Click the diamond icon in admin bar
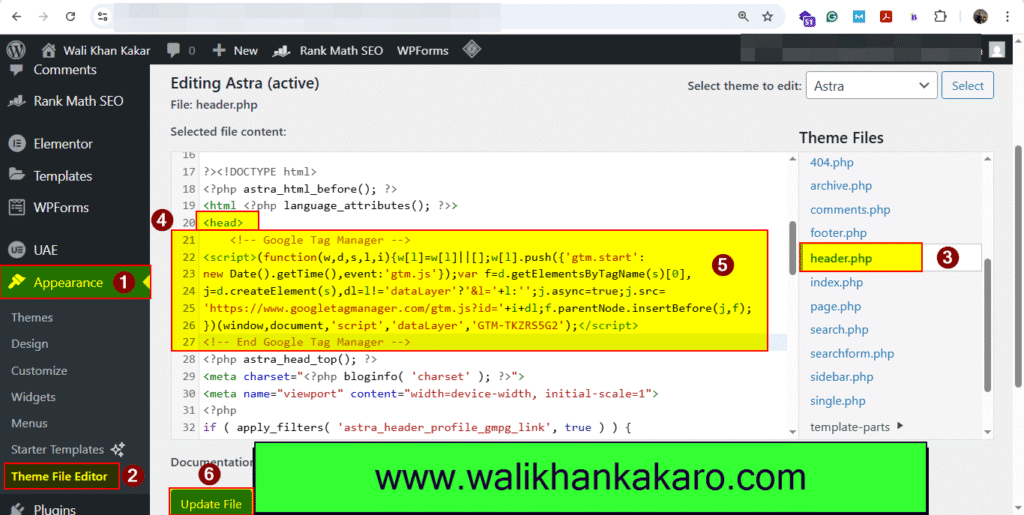This screenshot has height=515, width=1024. (472, 50)
